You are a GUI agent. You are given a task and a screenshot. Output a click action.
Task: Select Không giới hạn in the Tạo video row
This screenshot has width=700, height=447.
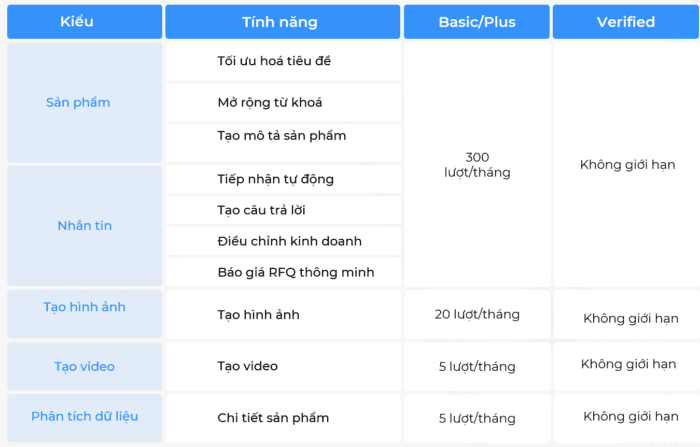pyautogui.click(x=627, y=364)
